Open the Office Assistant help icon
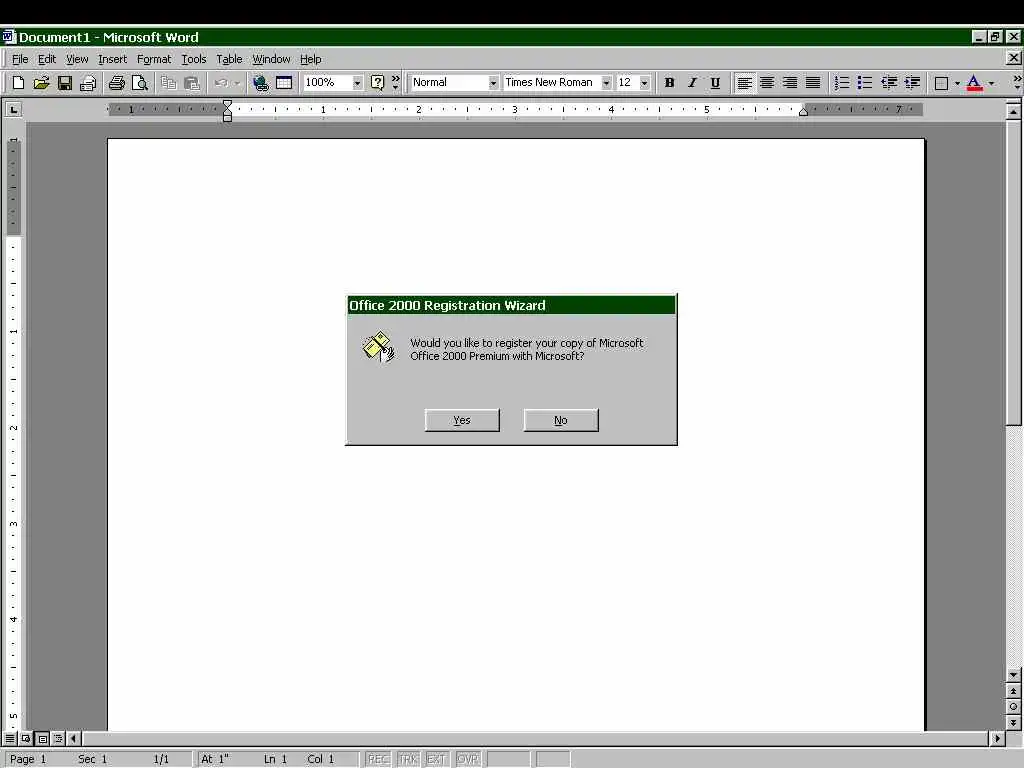The width and height of the screenshot is (1024, 768). pyautogui.click(x=377, y=83)
